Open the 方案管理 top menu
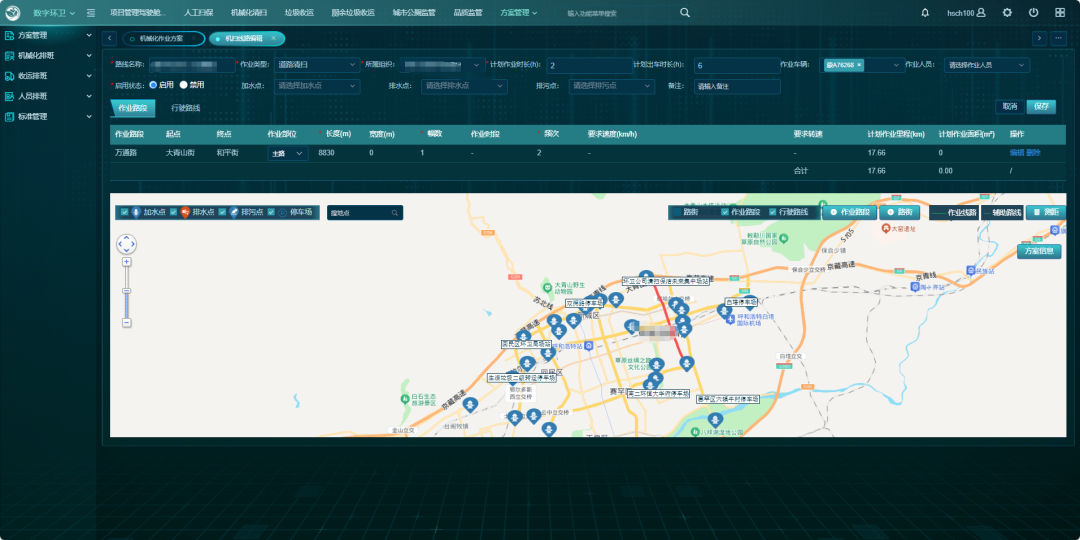The width and height of the screenshot is (1080, 540). coord(518,12)
